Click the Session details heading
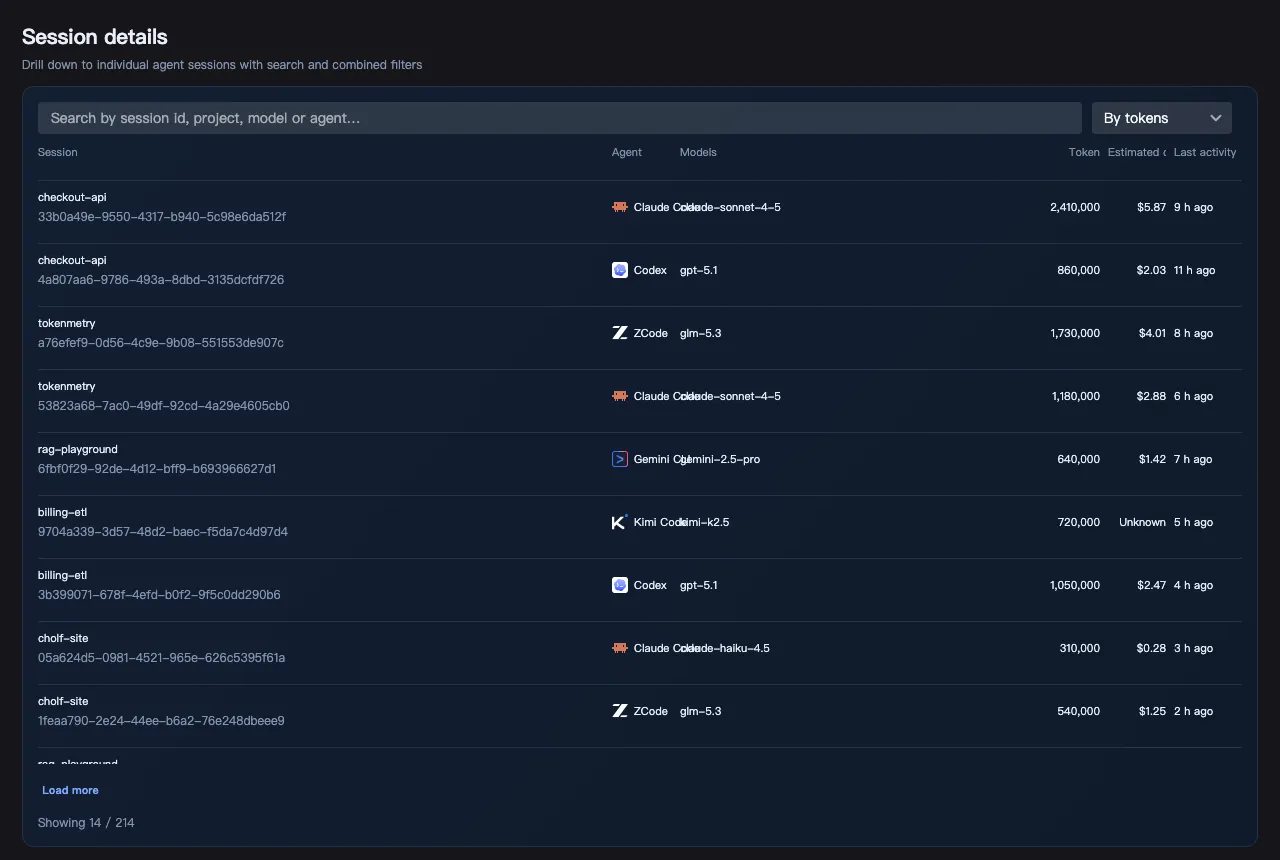 [x=95, y=37]
